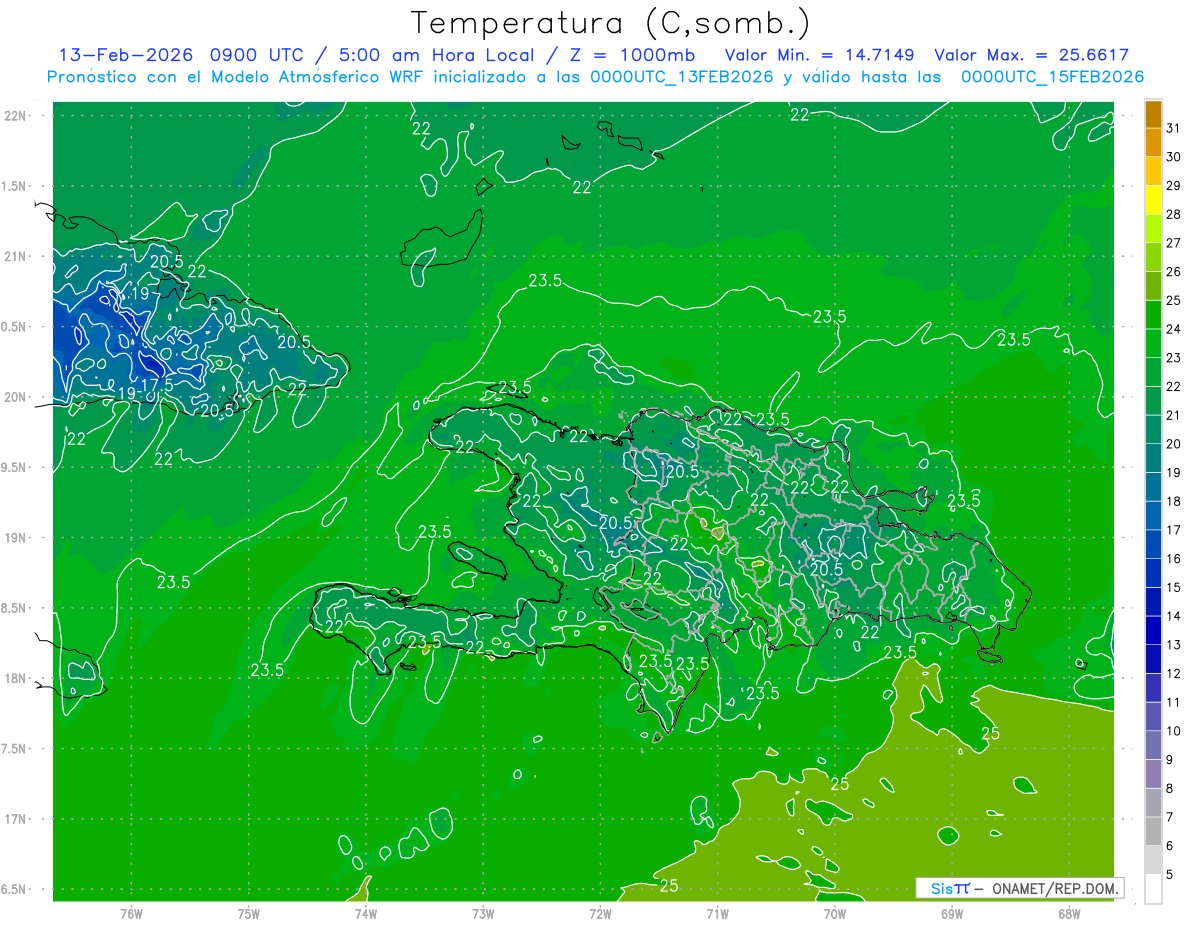Click the 69W longitude axis label
The width and height of the screenshot is (1200, 927).
(x=952, y=913)
